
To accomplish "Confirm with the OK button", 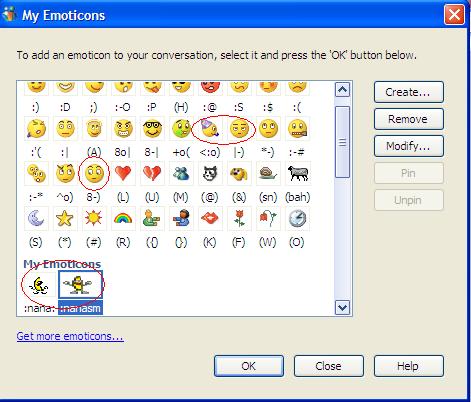I will pos(249,366).
